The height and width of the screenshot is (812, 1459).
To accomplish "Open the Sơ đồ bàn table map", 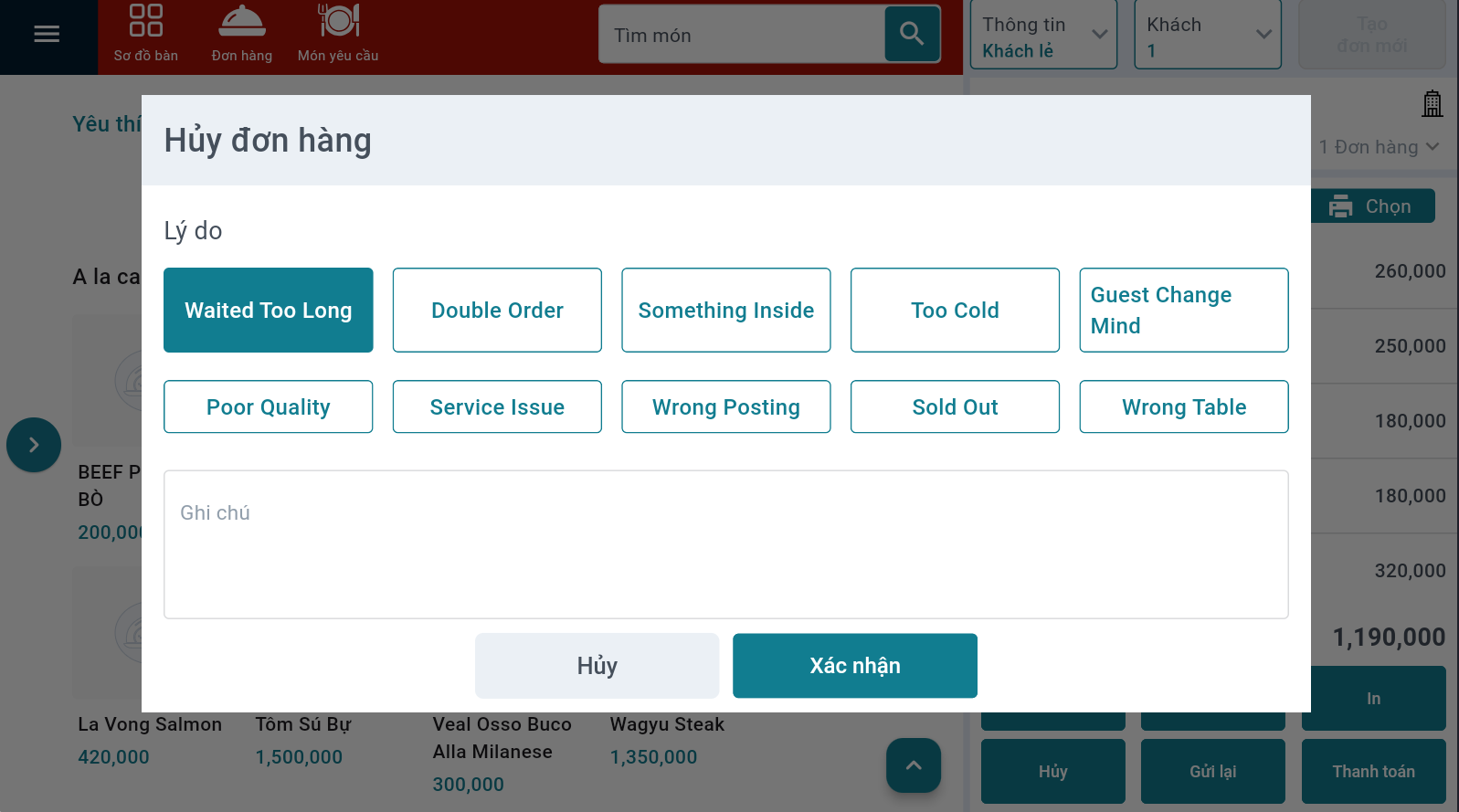I will tap(146, 35).
